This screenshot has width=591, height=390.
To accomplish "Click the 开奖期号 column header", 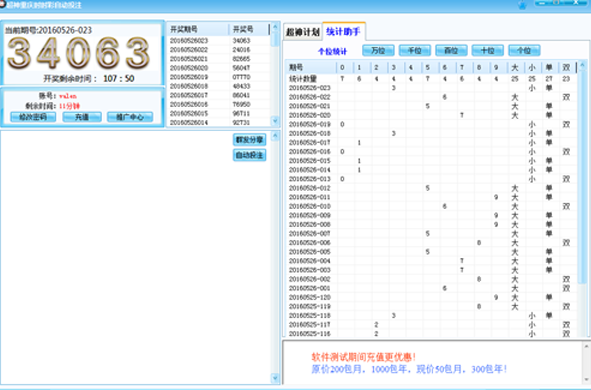I will (198, 29).
